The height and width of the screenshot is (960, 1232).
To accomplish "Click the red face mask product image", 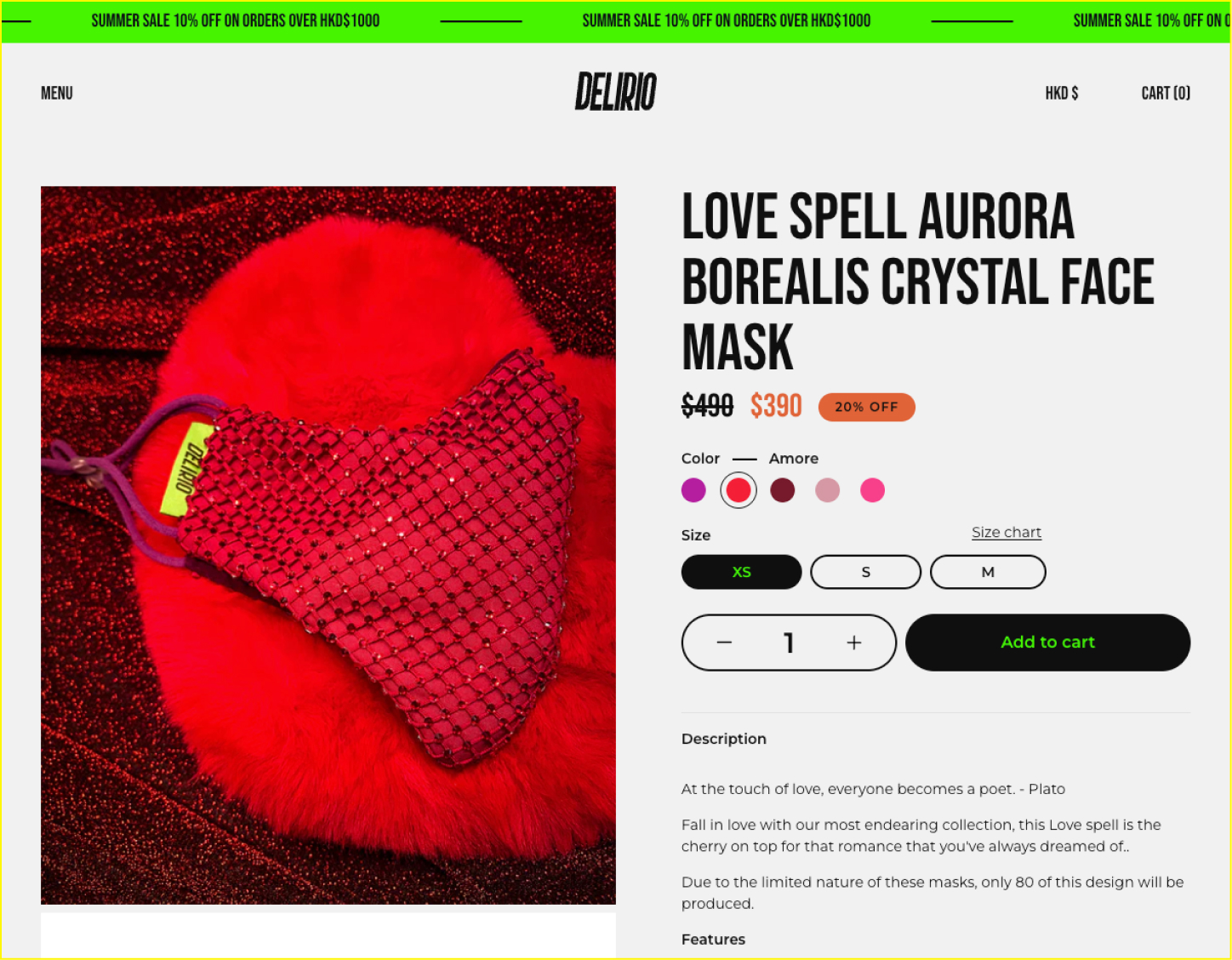I will [x=328, y=545].
